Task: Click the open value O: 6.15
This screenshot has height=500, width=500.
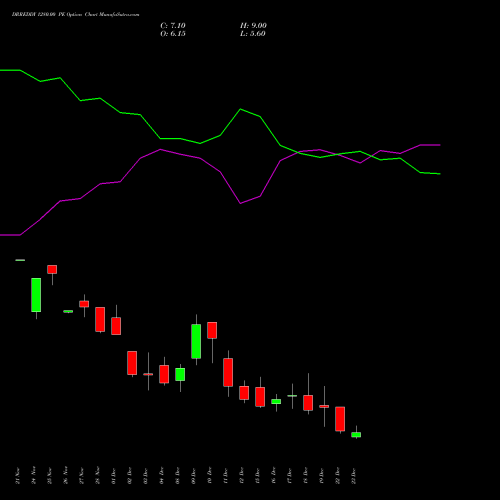Action: (173, 34)
